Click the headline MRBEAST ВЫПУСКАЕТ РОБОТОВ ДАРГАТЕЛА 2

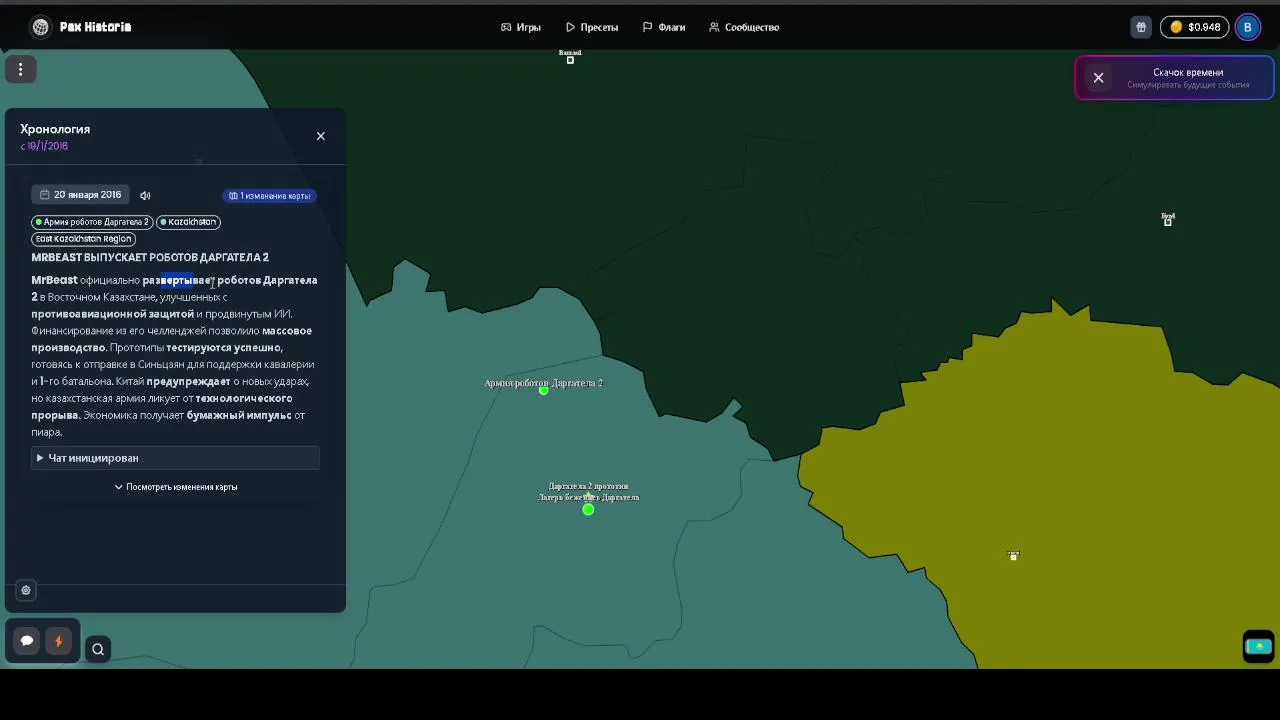point(150,257)
